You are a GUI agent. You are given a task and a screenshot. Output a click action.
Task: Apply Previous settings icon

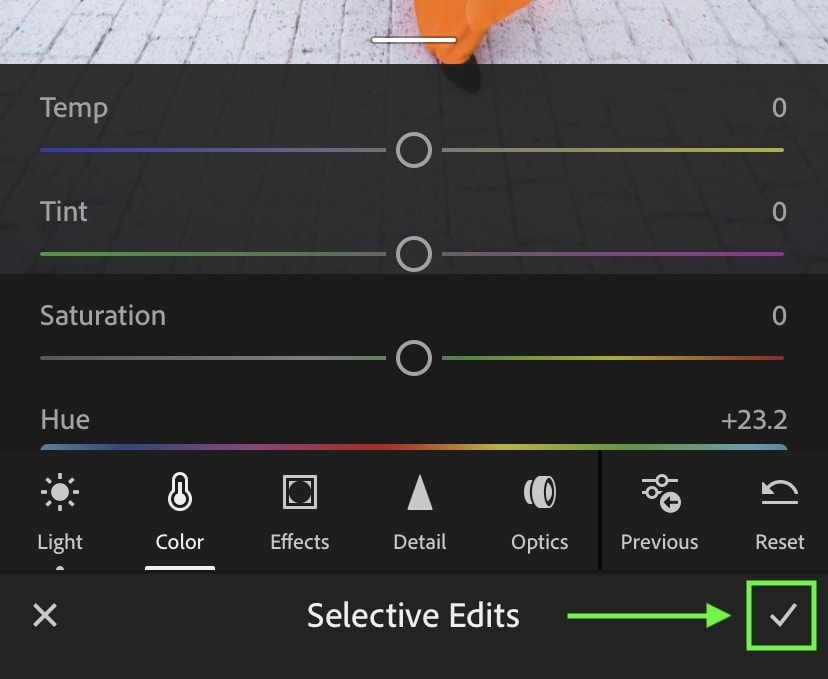661,493
